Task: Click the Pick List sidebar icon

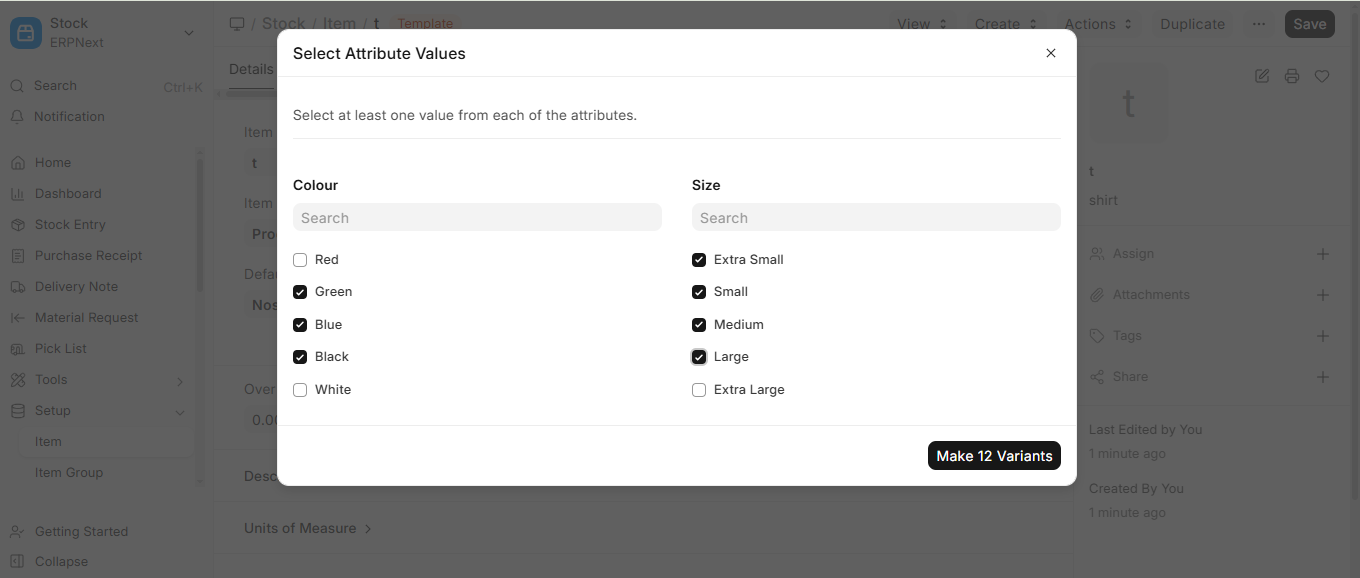Action: coord(17,349)
